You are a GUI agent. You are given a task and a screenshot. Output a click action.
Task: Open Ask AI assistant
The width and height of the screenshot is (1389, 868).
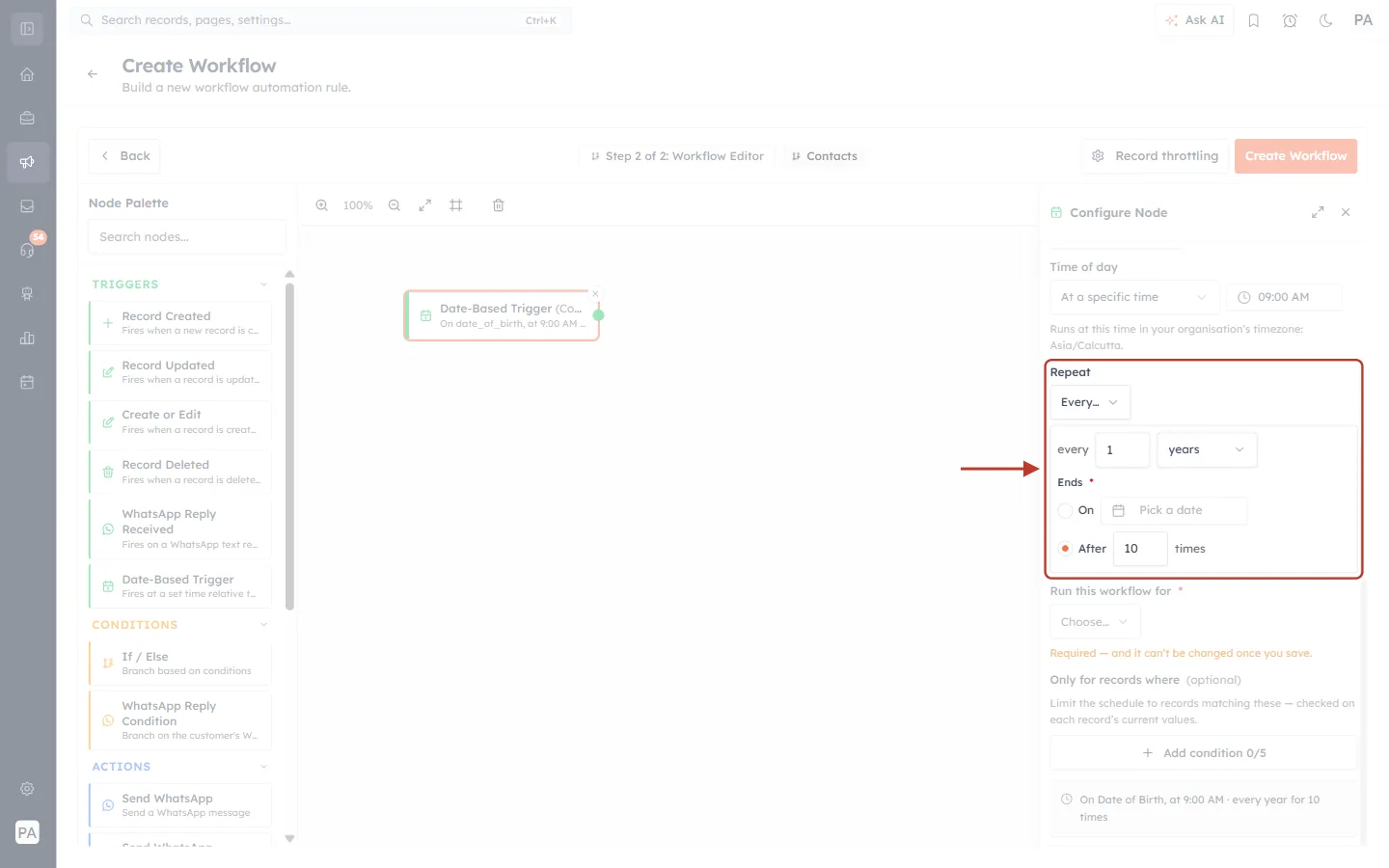[x=1194, y=20]
